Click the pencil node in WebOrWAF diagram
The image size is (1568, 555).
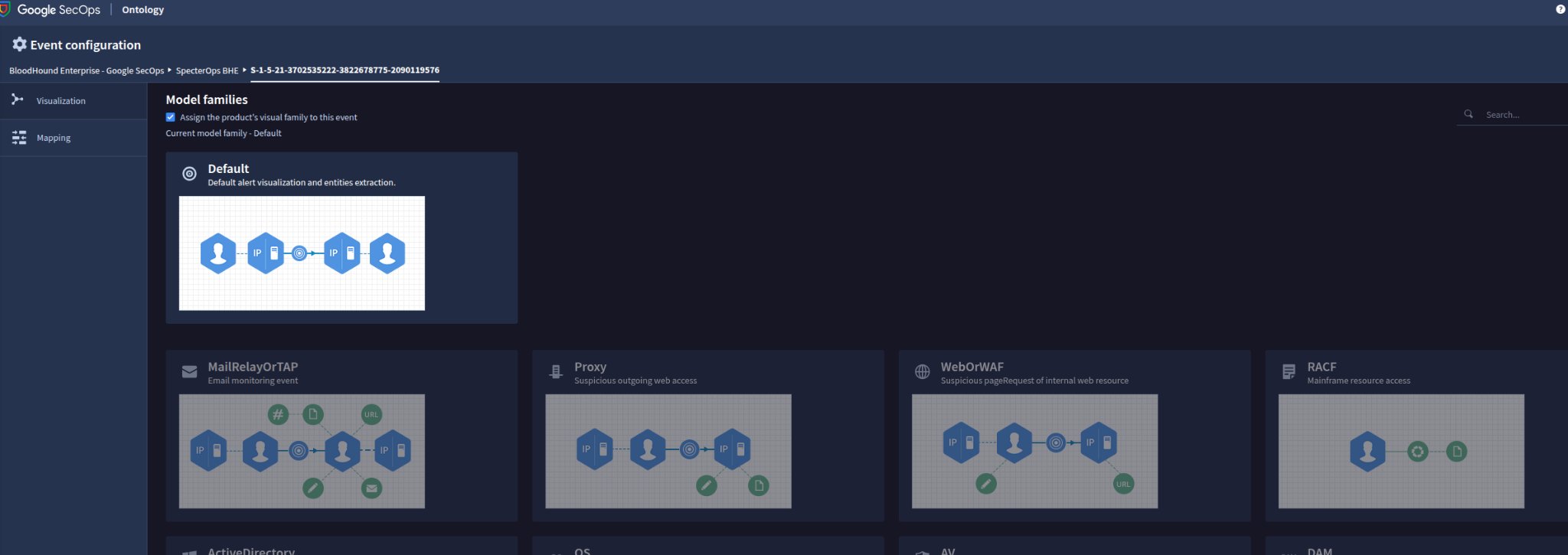click(x=986, y=484)
